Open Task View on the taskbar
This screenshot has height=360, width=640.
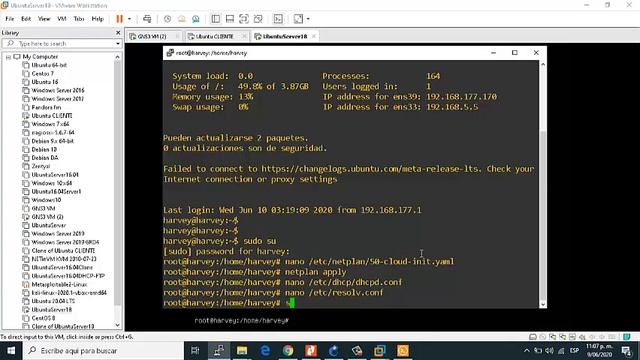click(x=195, y=351)
